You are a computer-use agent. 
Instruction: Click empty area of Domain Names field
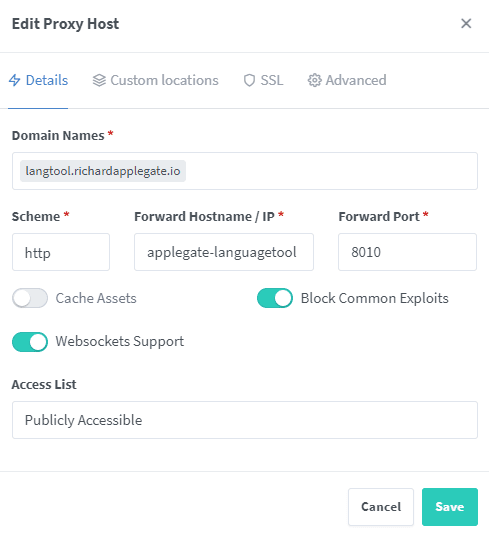(331, 171)
